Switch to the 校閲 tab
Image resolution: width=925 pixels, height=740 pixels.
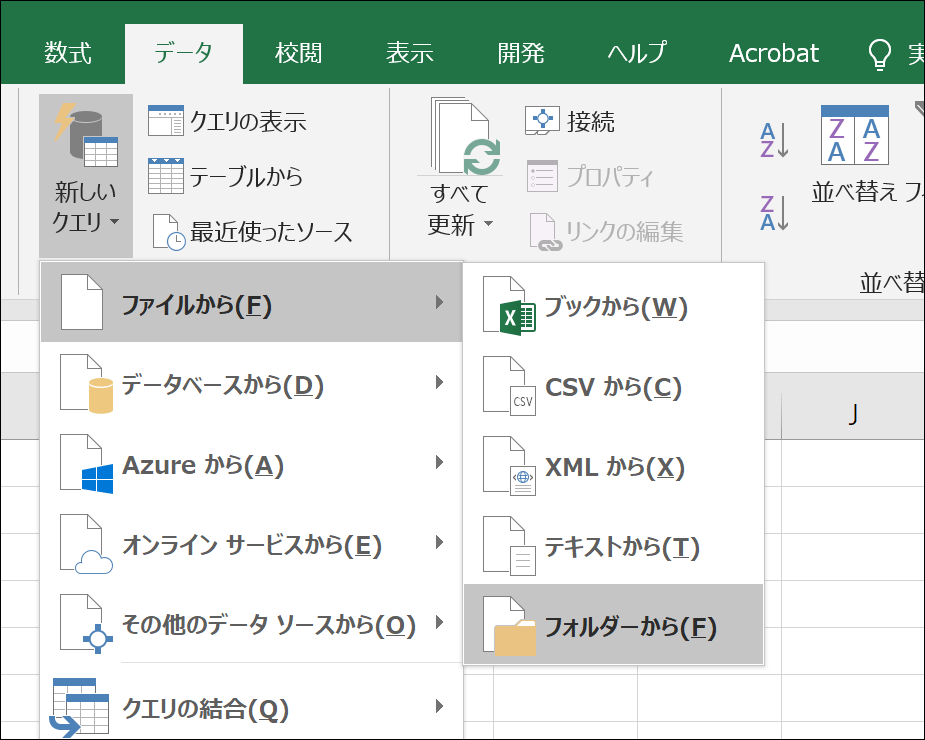(x=299, y=54)
